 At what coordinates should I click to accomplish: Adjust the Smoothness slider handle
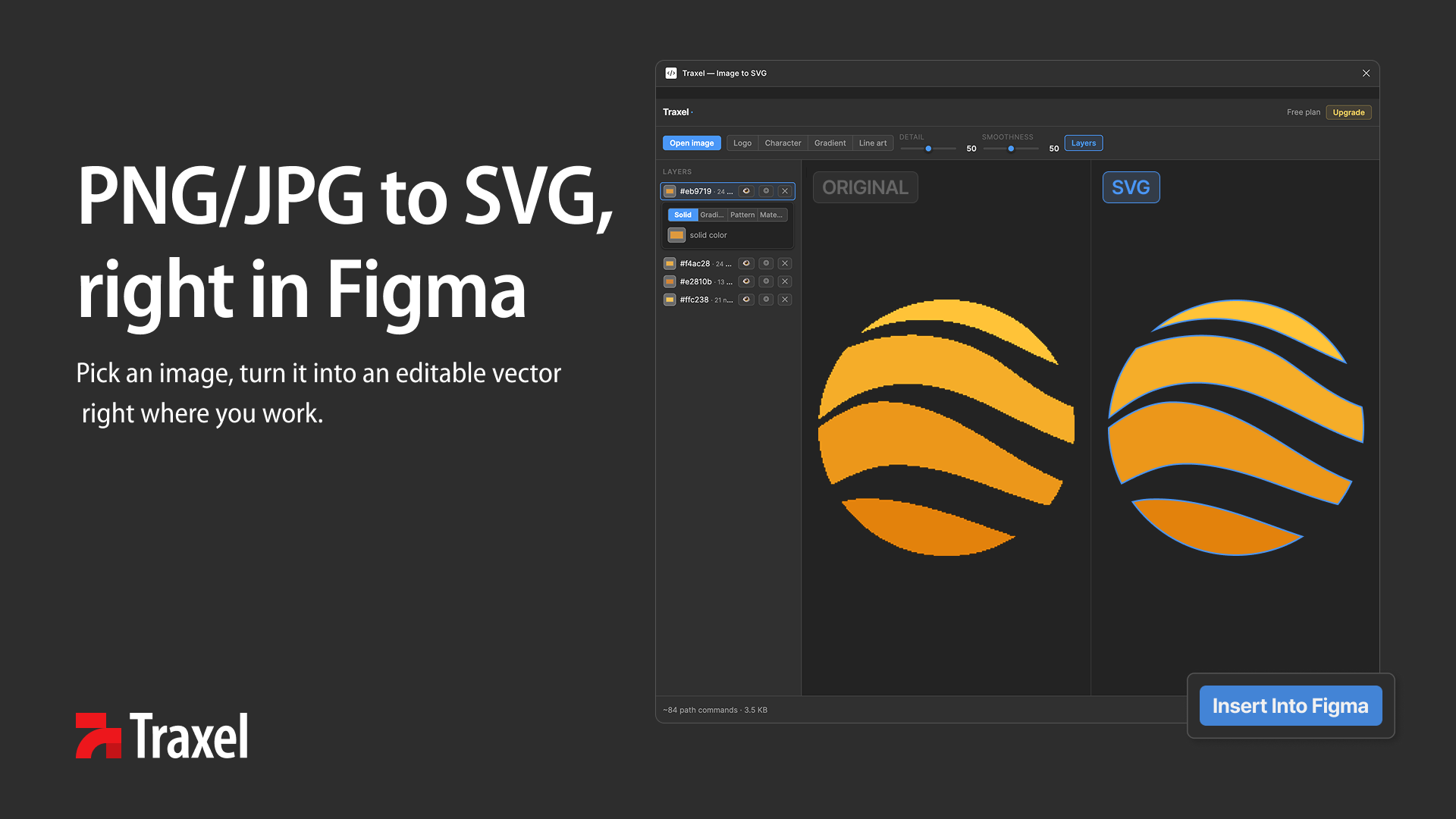coord(1011,149)
